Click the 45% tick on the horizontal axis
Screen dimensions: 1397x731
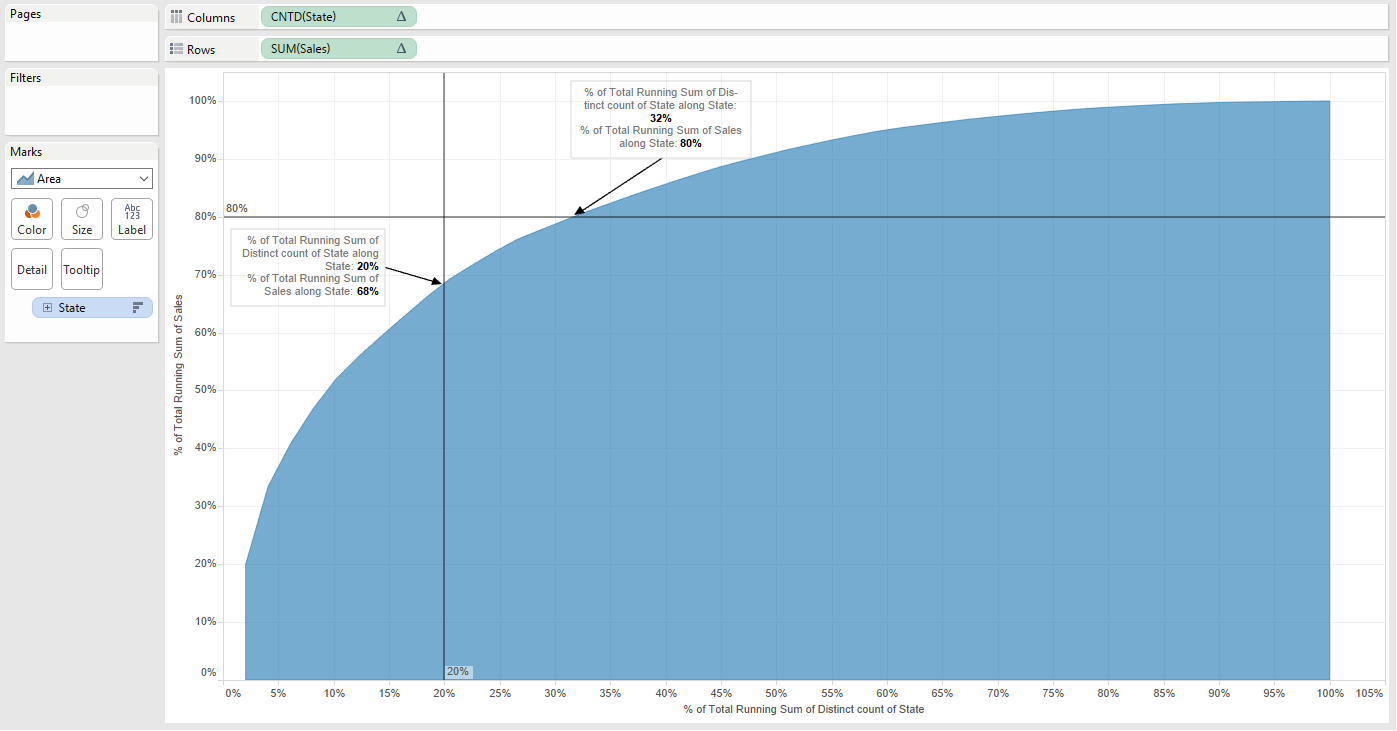(721, 693)
